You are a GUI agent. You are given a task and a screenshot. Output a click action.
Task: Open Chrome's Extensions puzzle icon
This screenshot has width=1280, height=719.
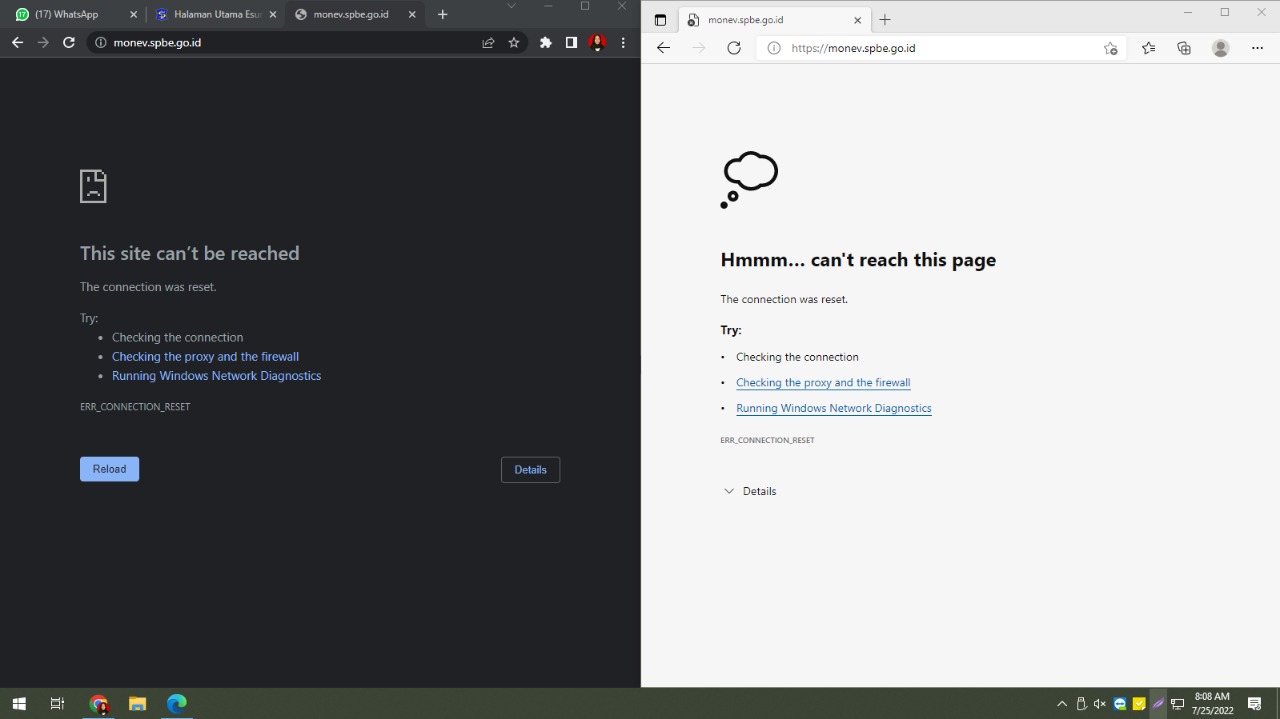(545, 42)
